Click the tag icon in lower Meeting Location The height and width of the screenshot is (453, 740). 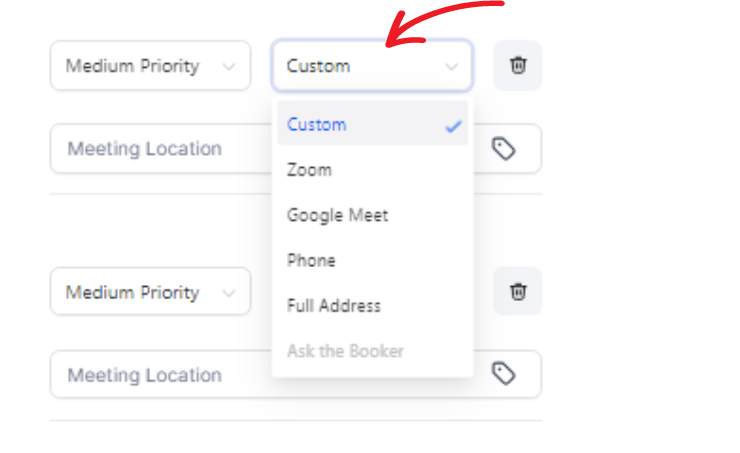[504, 374]
